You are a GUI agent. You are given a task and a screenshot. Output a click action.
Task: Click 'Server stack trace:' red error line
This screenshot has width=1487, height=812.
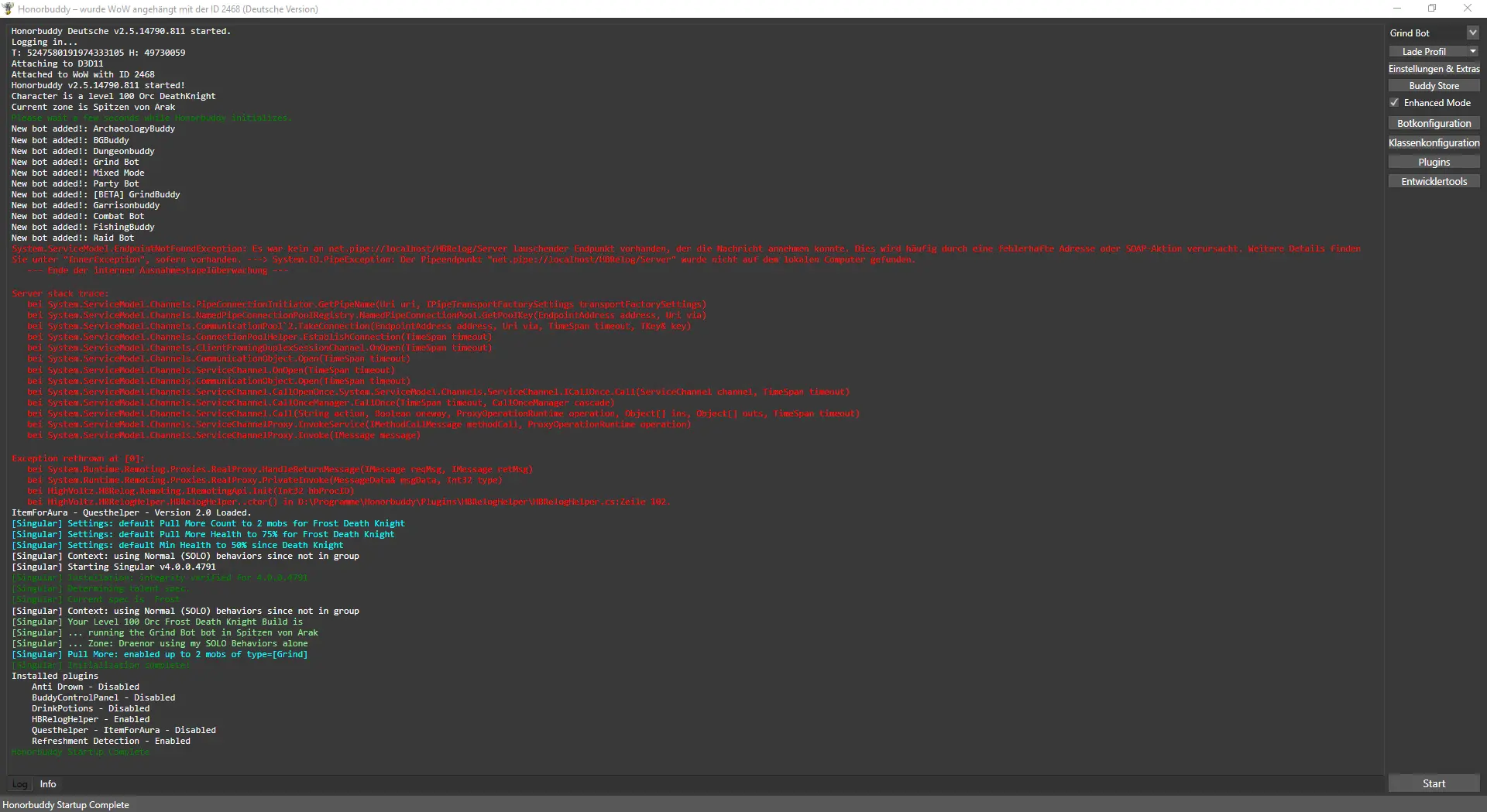(60, 293)
